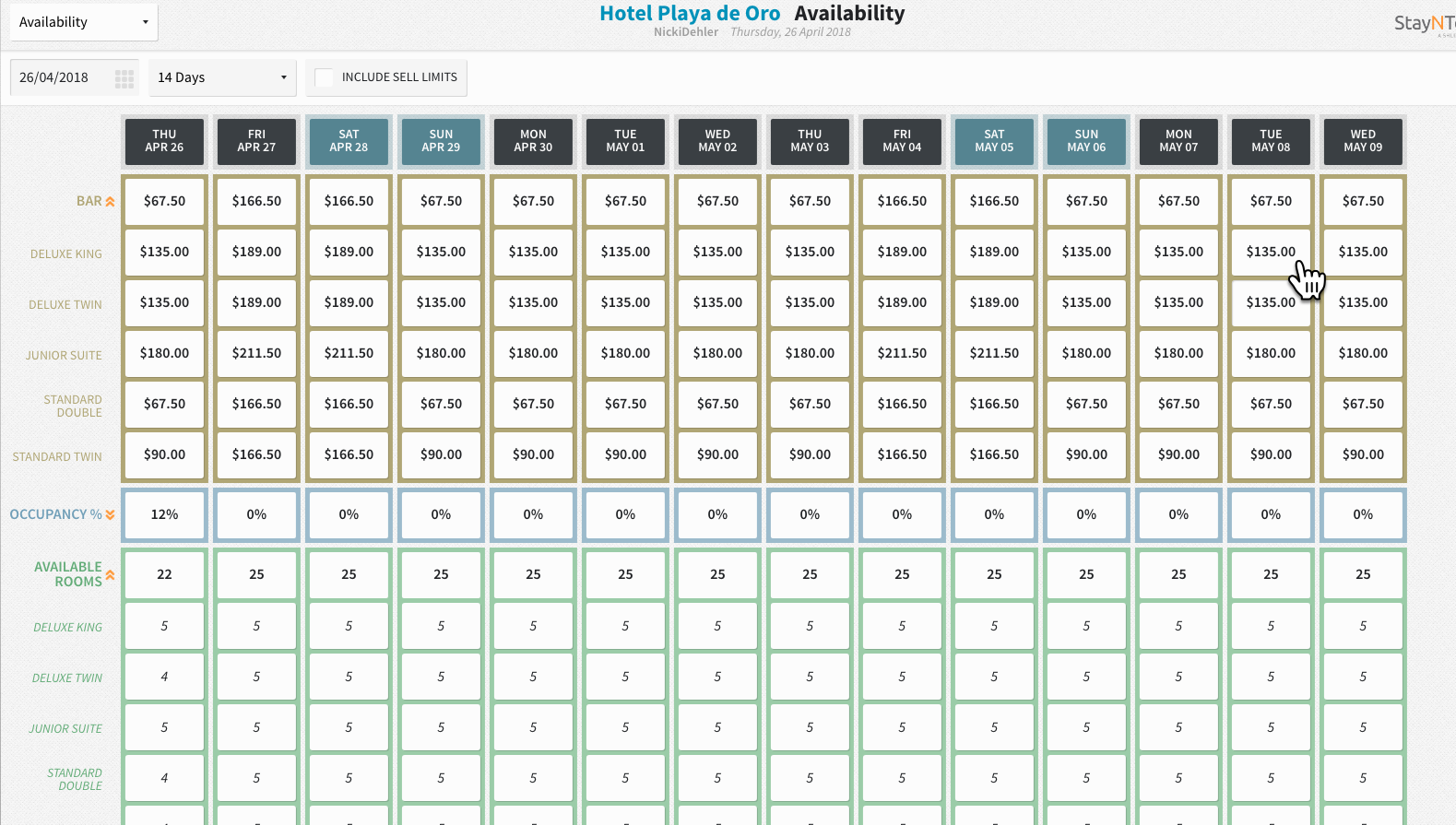This screenshot has height=825, width=1456.
Task: Click BAR rate for THU MAY 03
Action: pyautogui.click(x=810, y=201)
